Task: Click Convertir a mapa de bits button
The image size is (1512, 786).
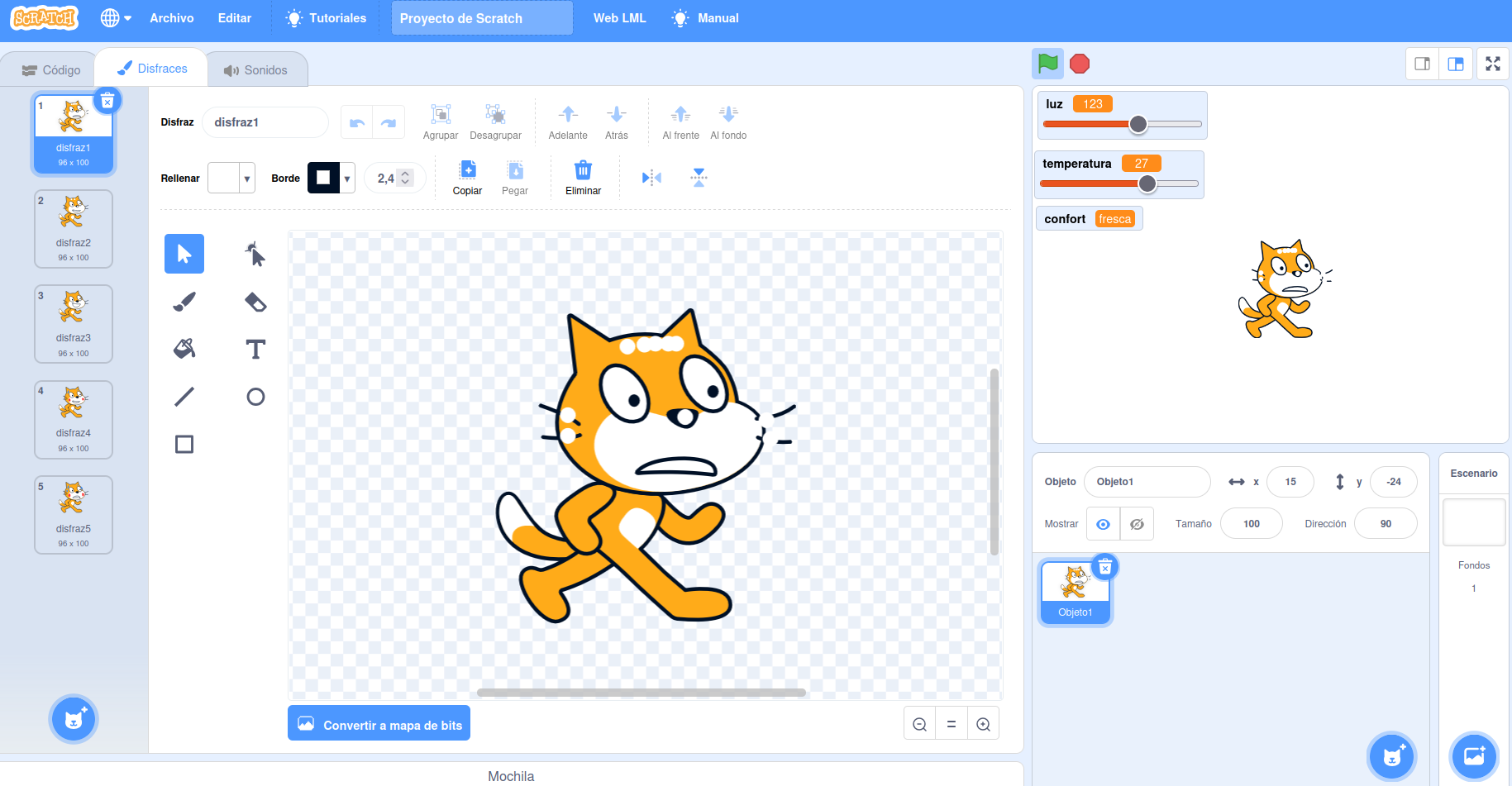Action: [379, 724]
